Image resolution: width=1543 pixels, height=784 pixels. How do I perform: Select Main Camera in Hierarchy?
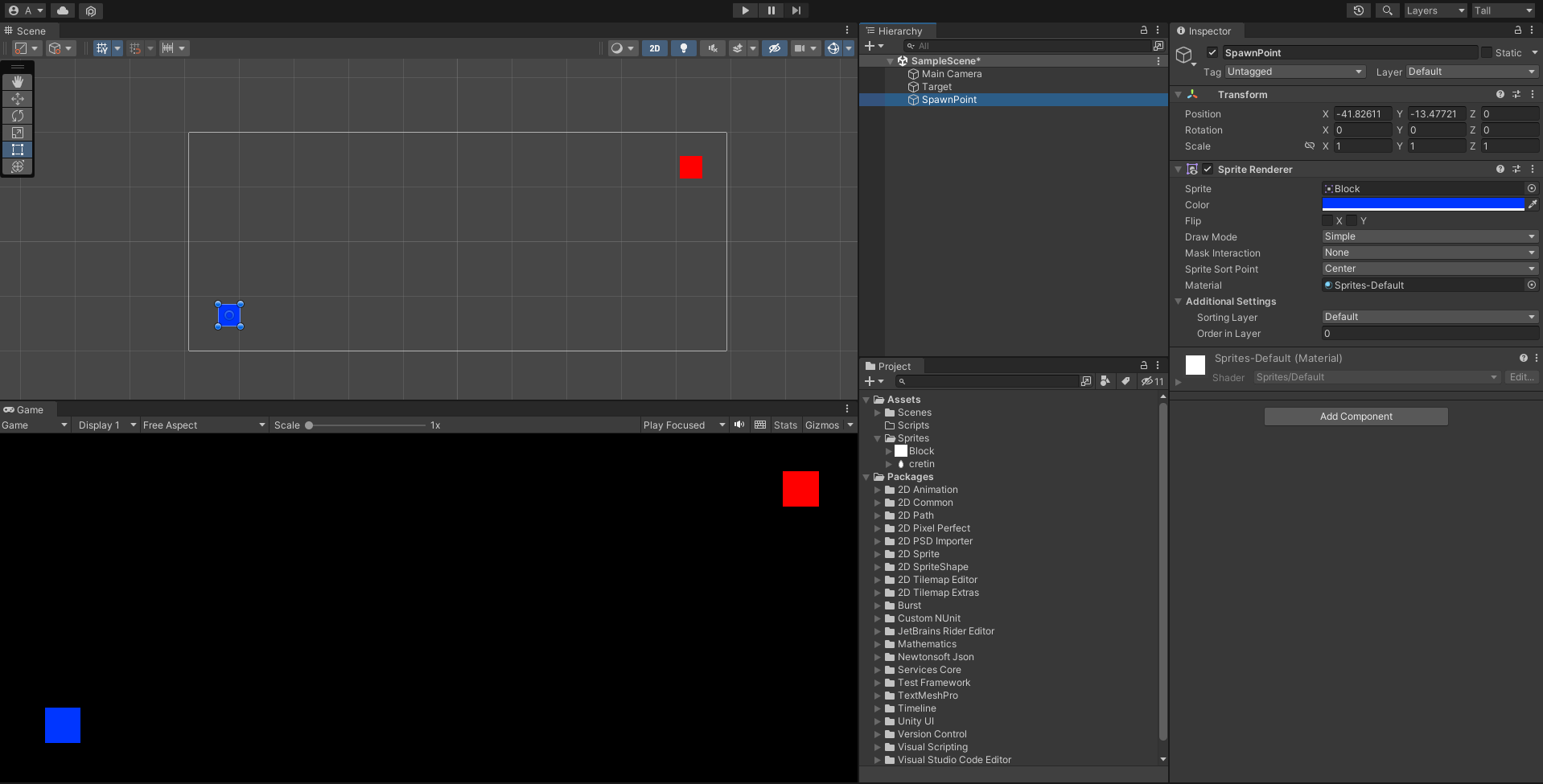click(x=951, y=74)
